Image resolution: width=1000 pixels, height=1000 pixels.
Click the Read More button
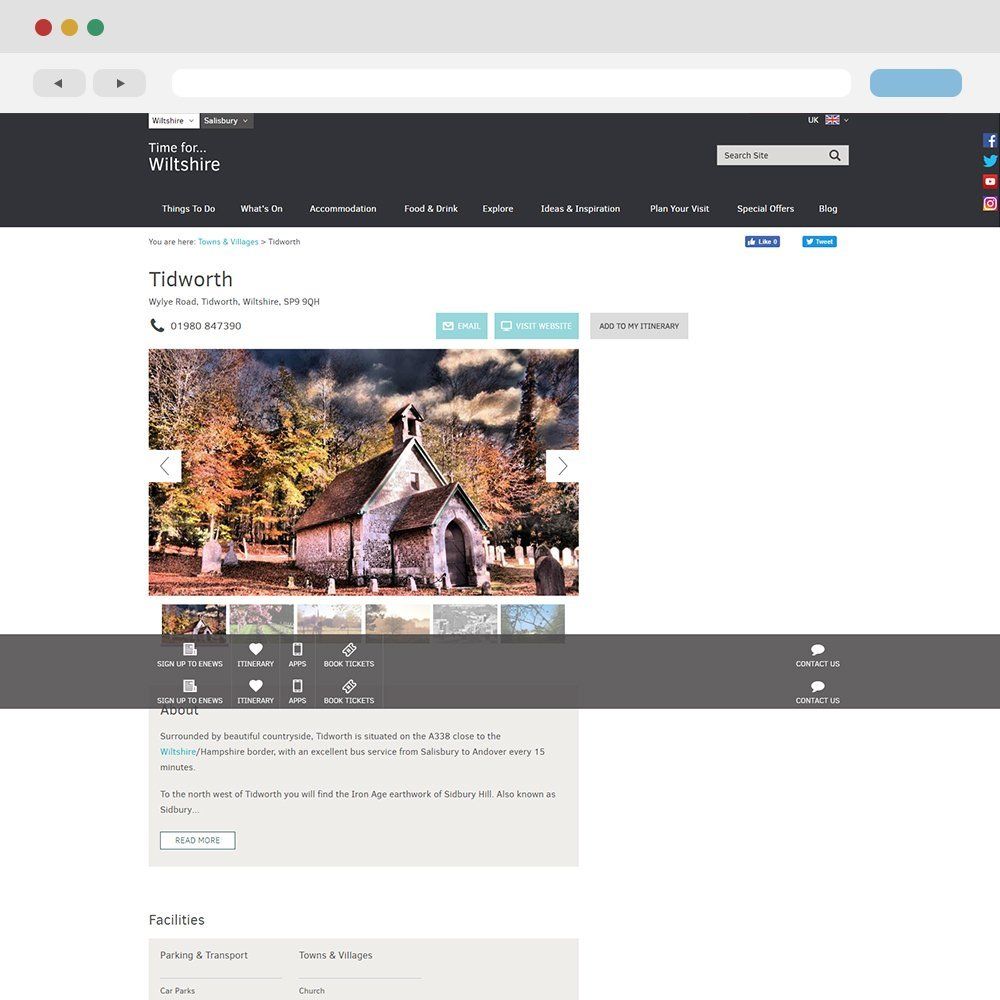pyautogui.click(x=198, y=841)
